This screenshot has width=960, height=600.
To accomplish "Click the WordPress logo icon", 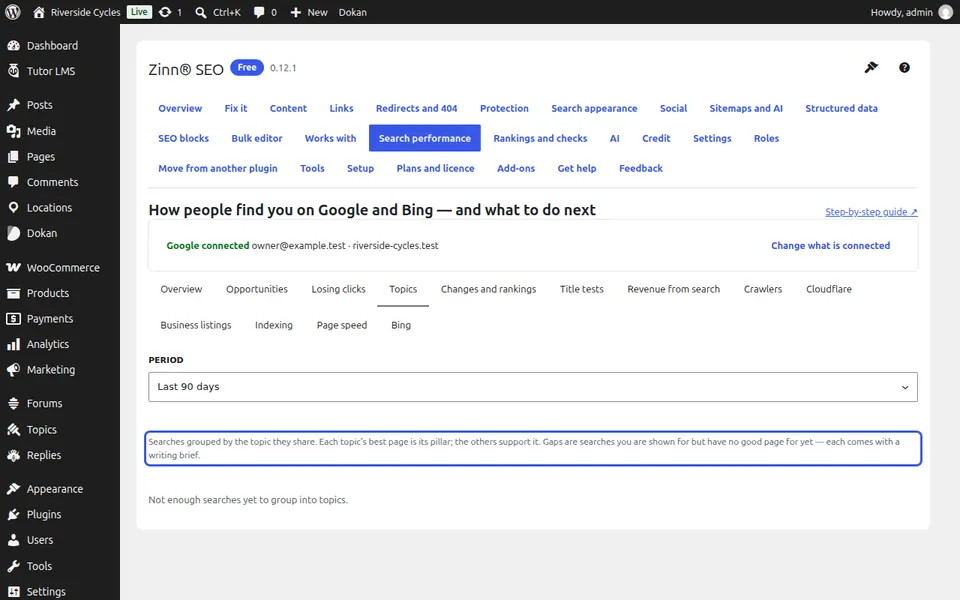I will (13, 12).
